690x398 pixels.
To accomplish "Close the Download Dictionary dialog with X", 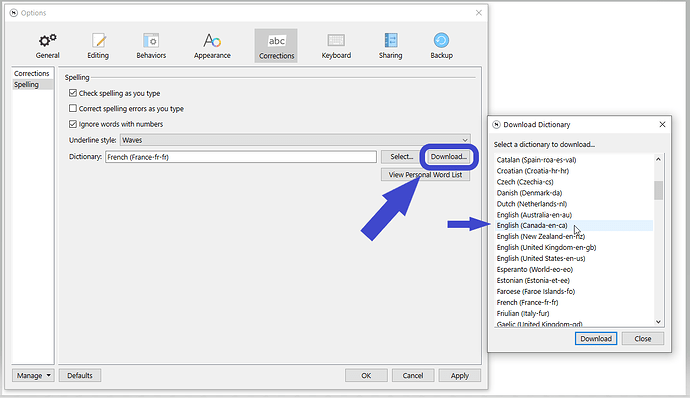I will pos(662,125).
